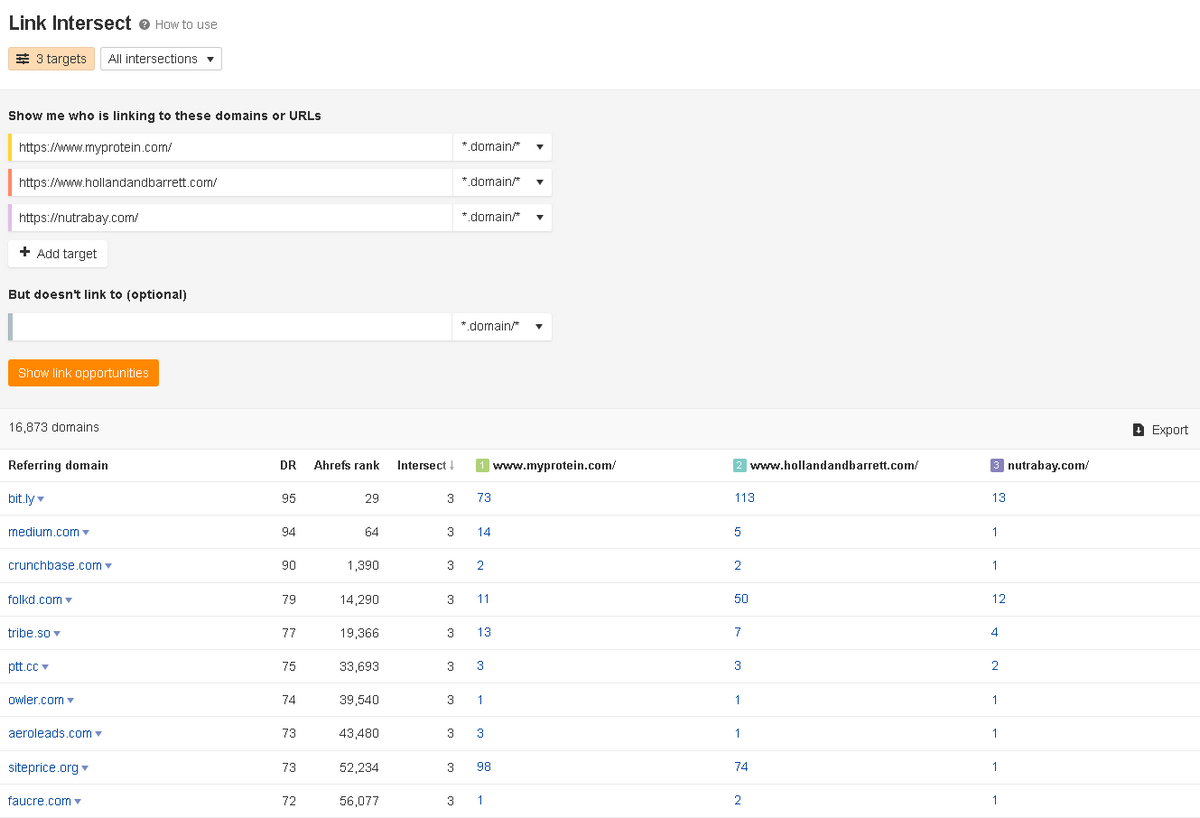Click the nutrabay.com/ column header

[x=1049, y=465]
